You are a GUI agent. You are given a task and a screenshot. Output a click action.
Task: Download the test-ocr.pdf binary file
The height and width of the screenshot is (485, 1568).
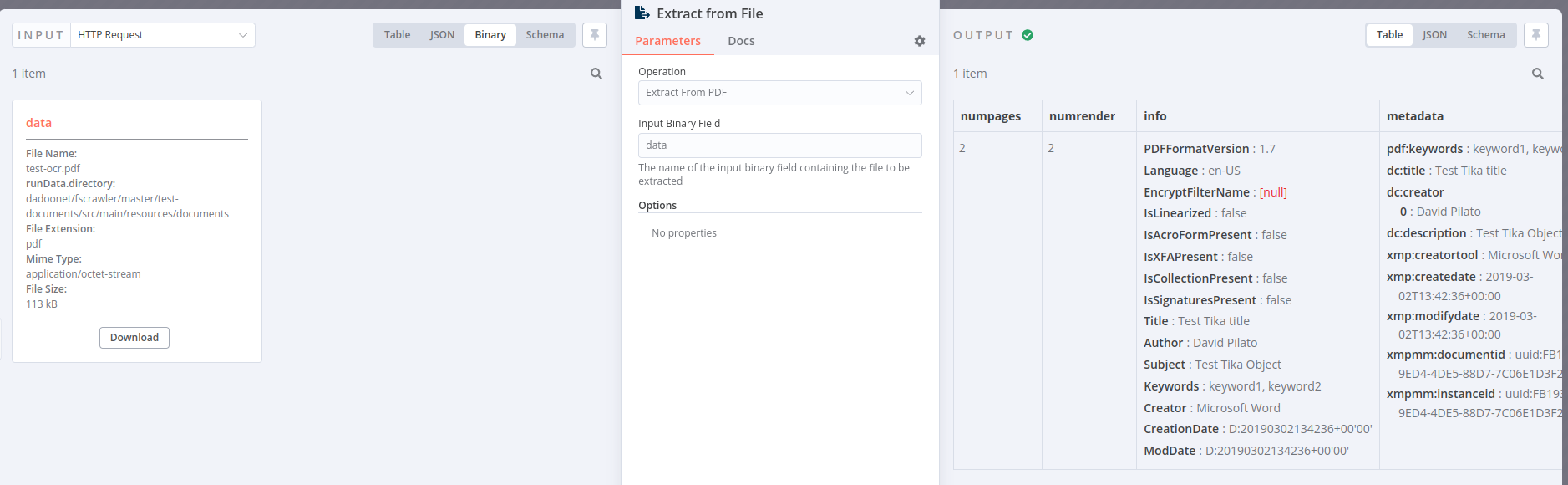pyautogui.click(x=134, y=338)
